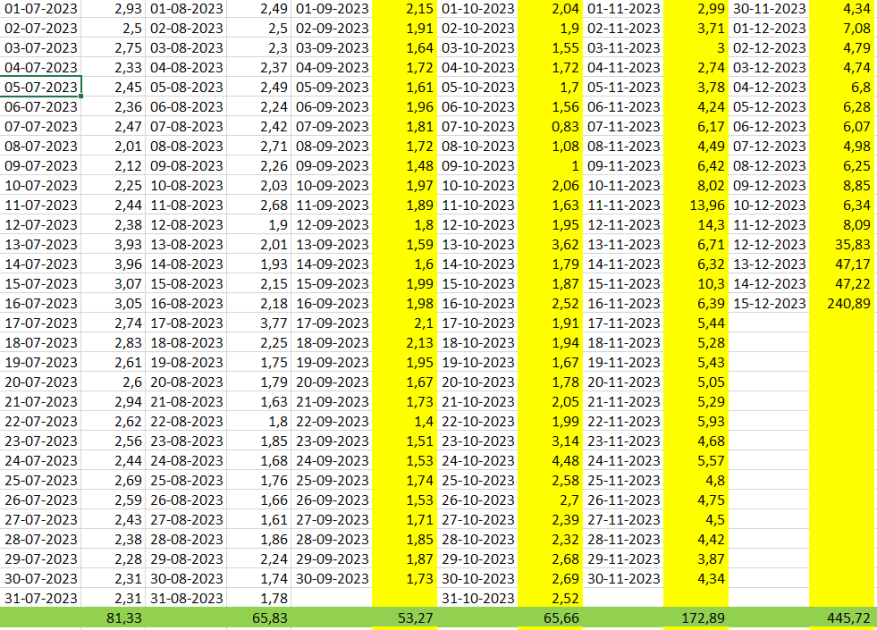Select the selected date cell 05-07-2023
Screen dimensions: 877x630
tap(41, 87)
